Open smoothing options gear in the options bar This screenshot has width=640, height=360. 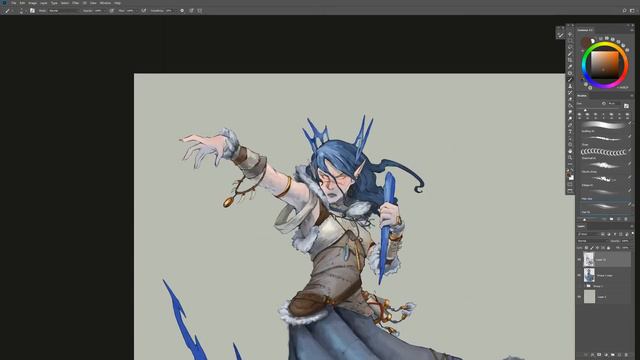[182, 11]
